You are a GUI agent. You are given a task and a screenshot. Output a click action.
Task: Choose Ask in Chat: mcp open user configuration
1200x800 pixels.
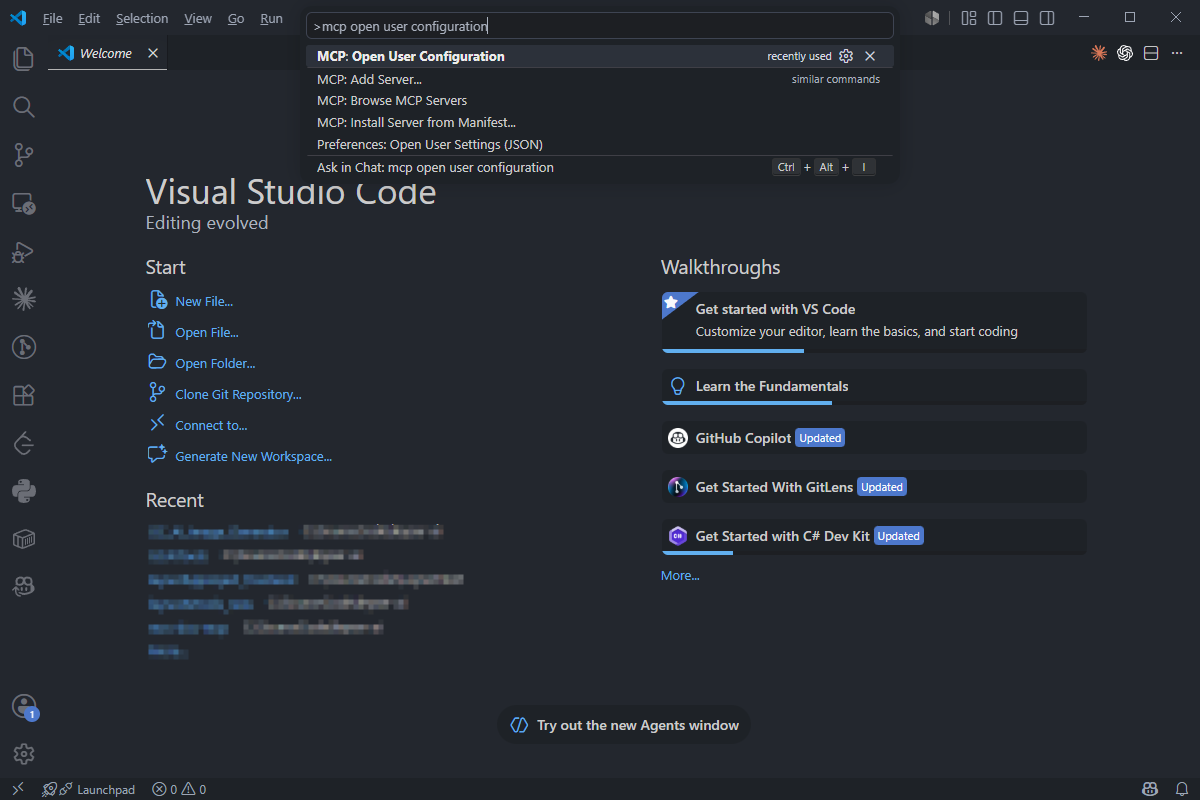pos(600,168)
